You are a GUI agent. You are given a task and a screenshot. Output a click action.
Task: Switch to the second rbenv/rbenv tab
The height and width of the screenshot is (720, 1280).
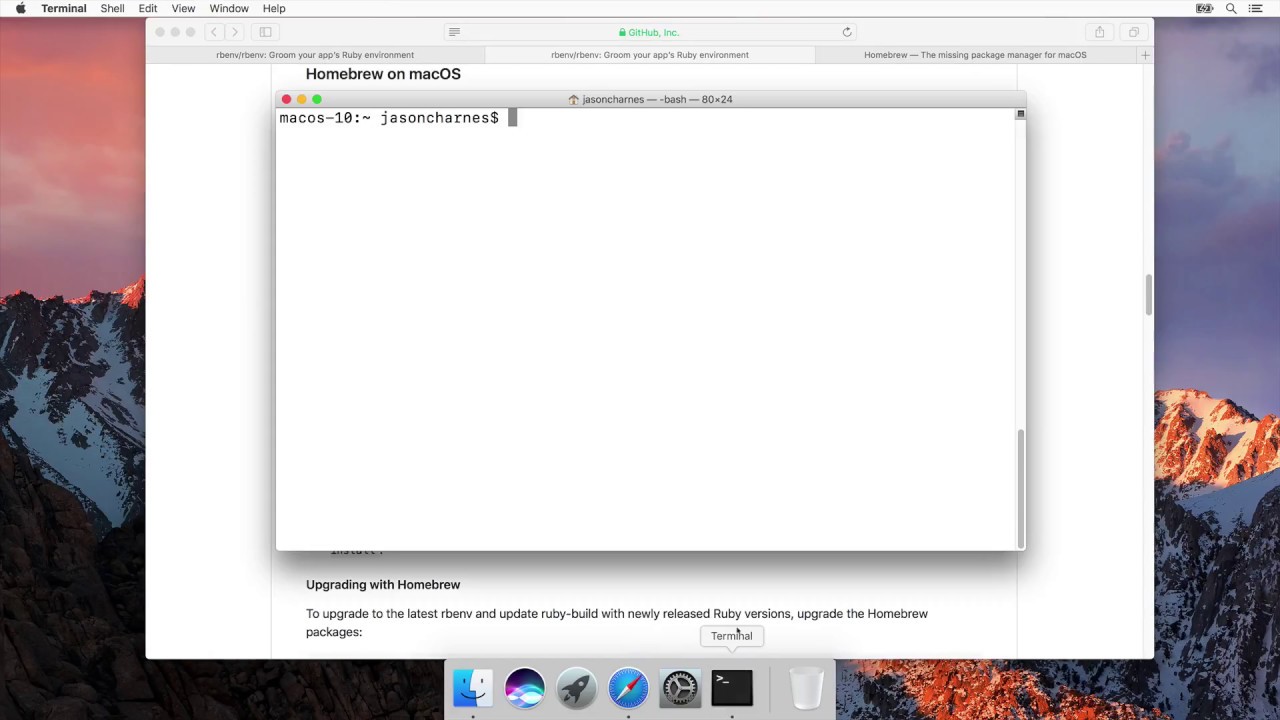650,55
